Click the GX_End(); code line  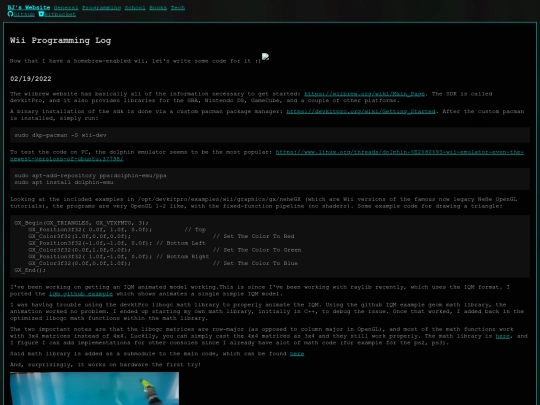pos(30,270)
